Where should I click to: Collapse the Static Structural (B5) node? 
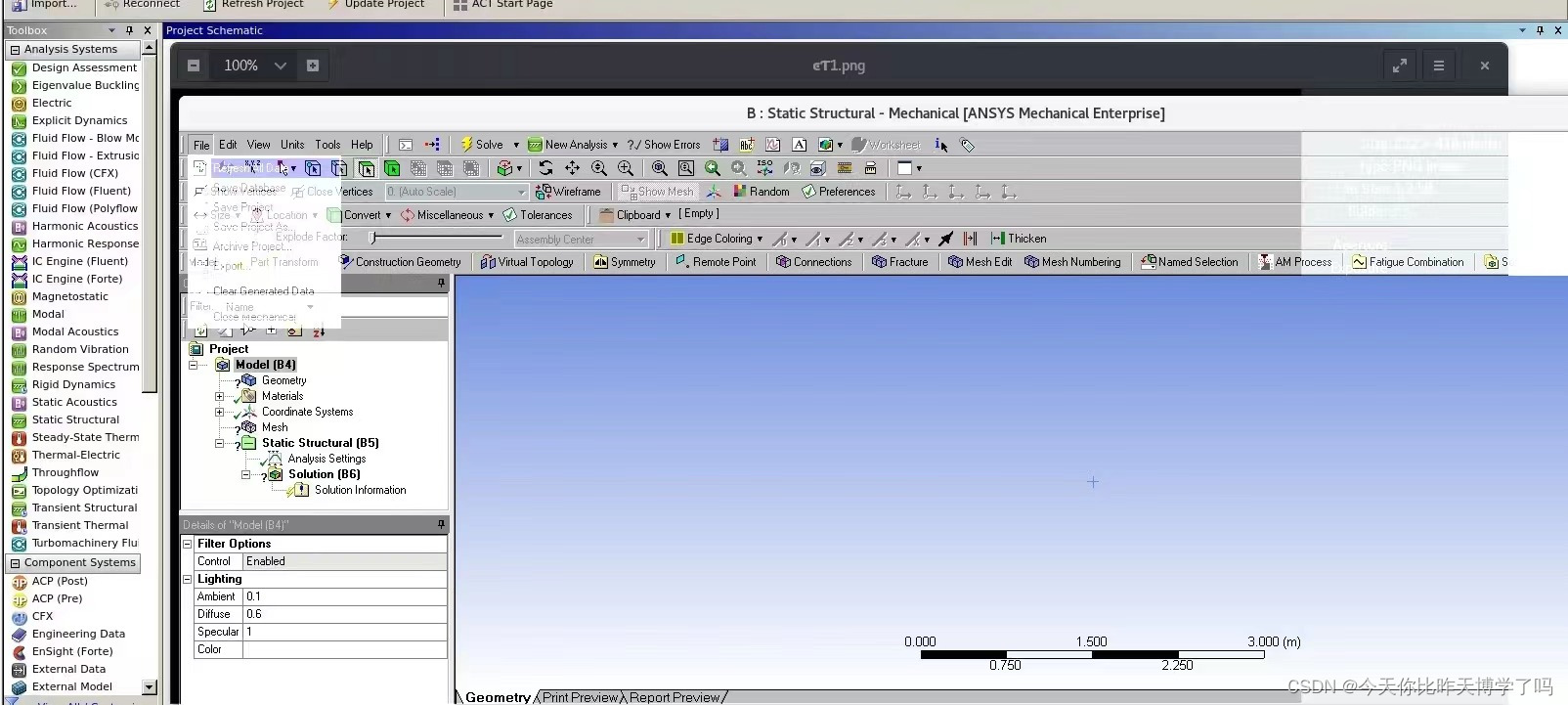click(x=219, y=443)
